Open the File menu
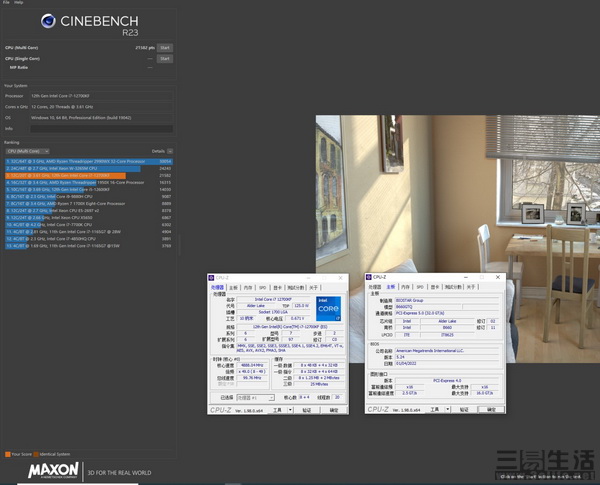The image size is (600, 485). click(x=6, y=3)
